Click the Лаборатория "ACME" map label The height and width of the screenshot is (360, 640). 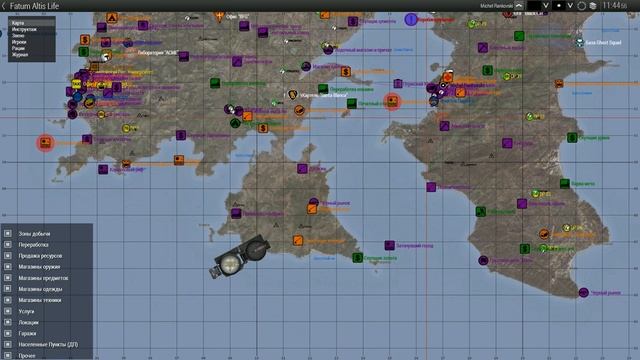158,53
